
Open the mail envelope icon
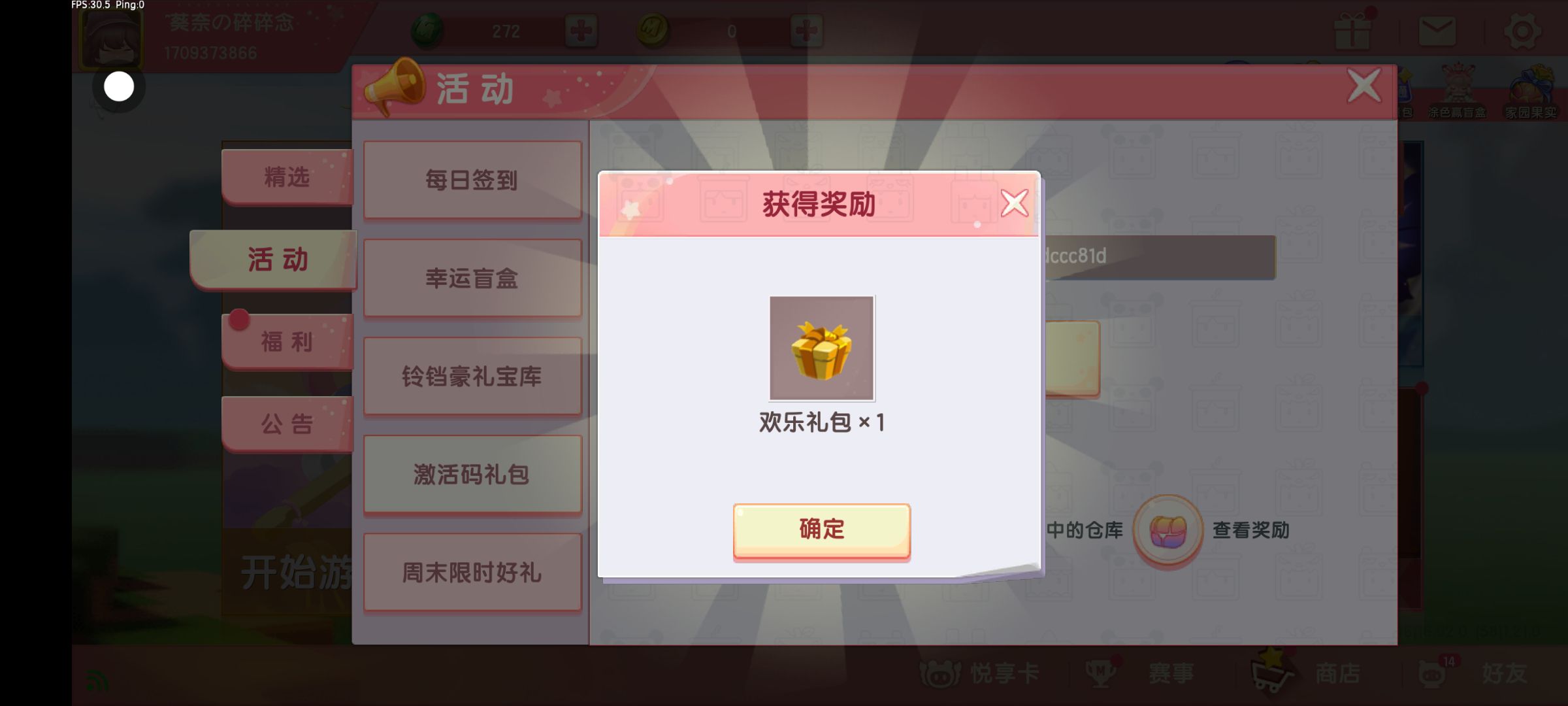click(x=1437, y=31)
